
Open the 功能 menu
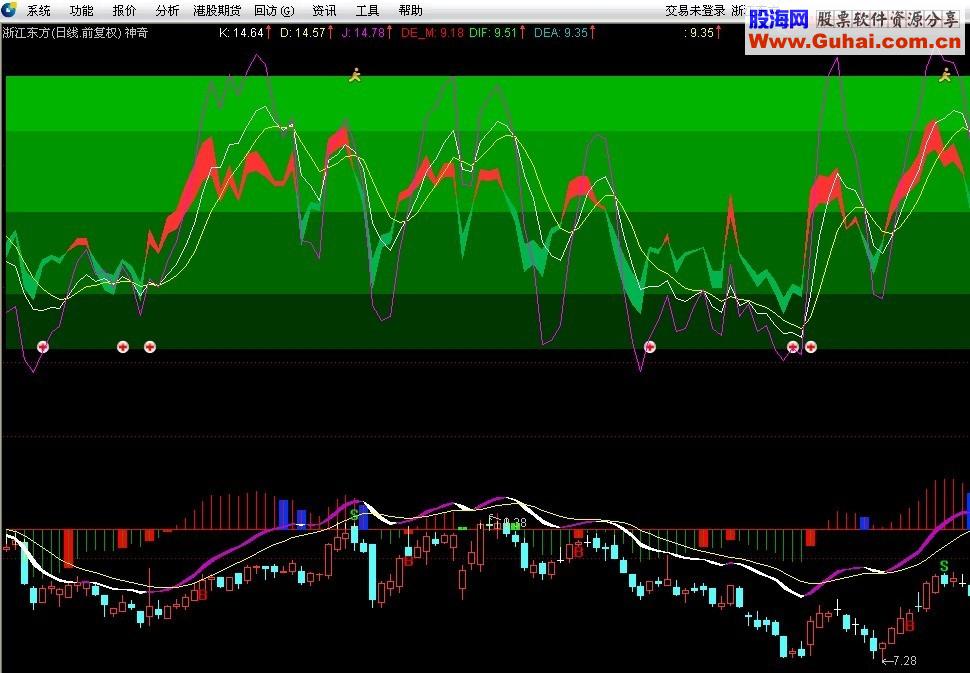point(81,11)
